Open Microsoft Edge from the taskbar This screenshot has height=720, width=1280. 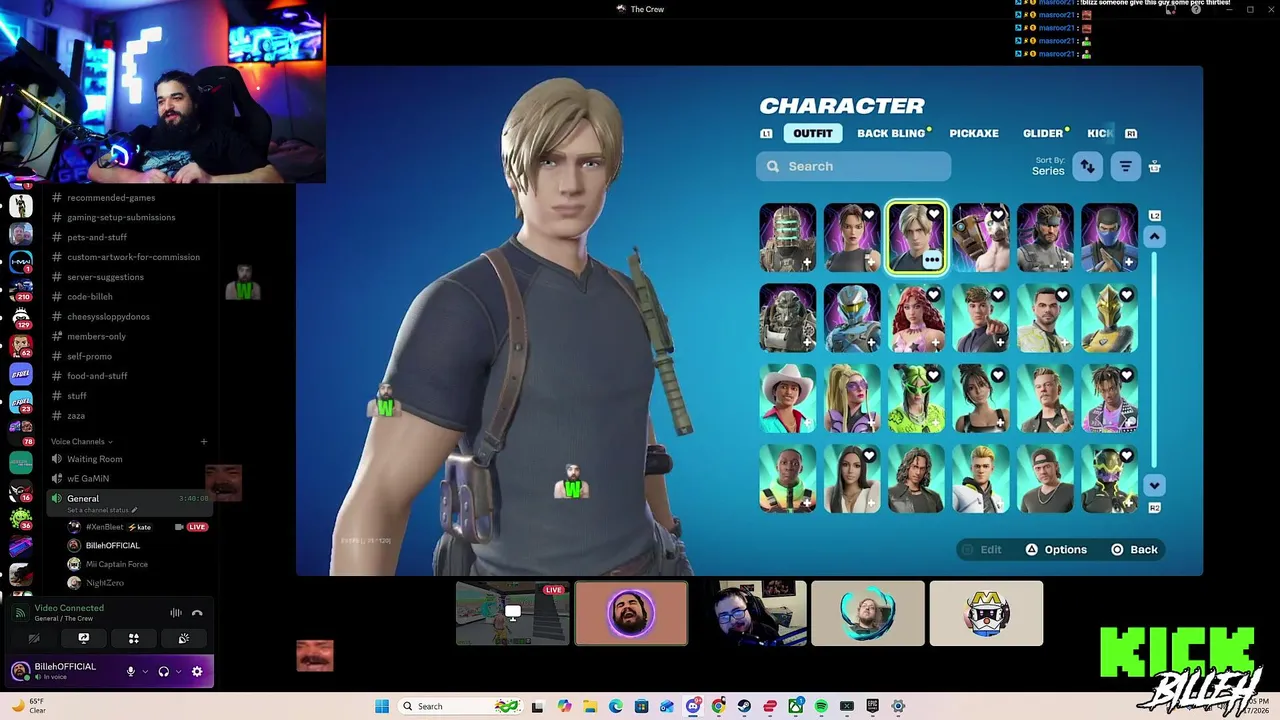pyautogui.click(x=616, y=706)
